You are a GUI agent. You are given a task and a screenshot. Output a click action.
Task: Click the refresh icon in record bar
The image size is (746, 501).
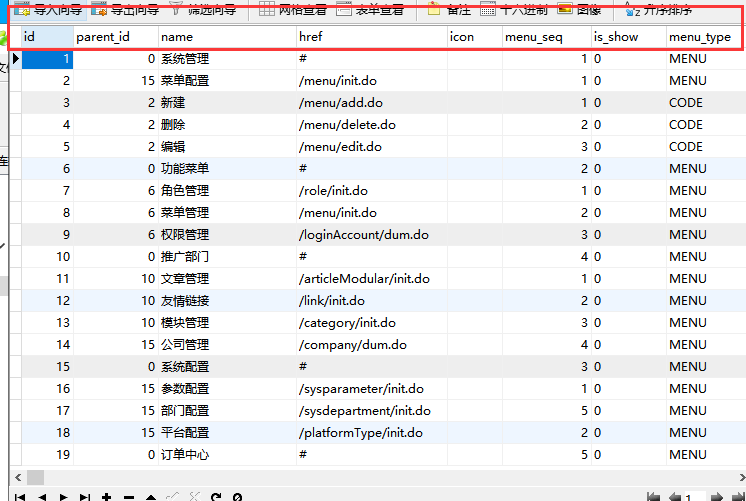[x=216, y=497]
